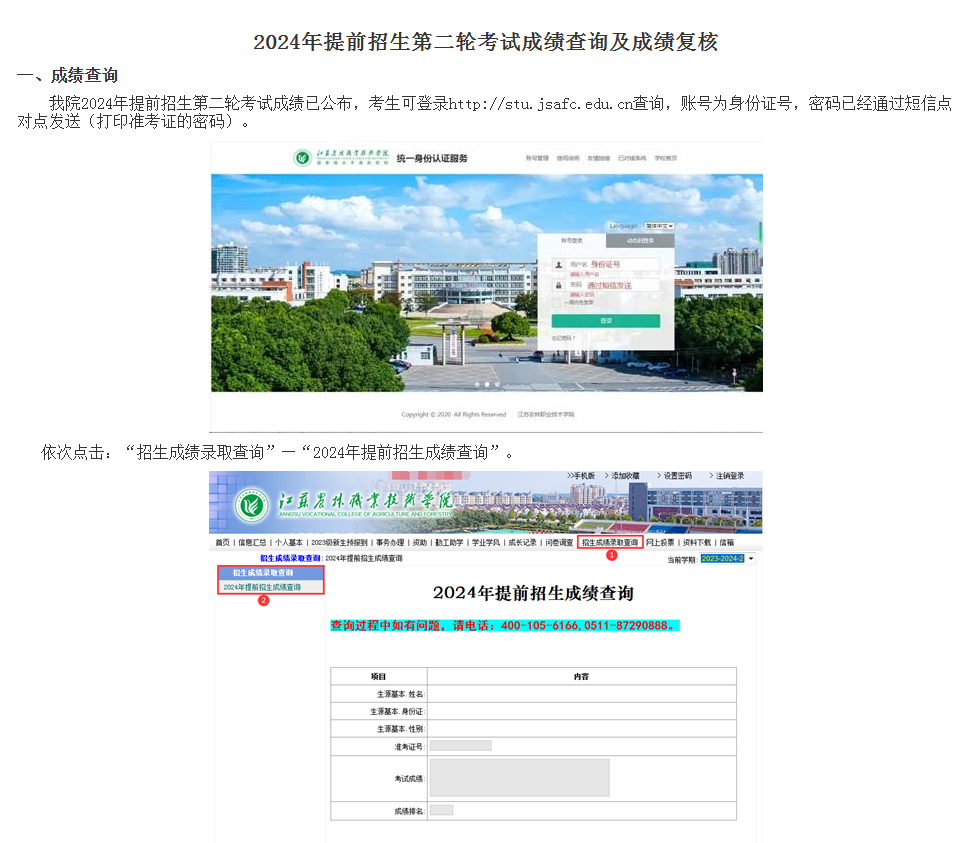Screen dimensions: 978x843
Task: Click the first header link on login page
Action: [x=537, y=158]
